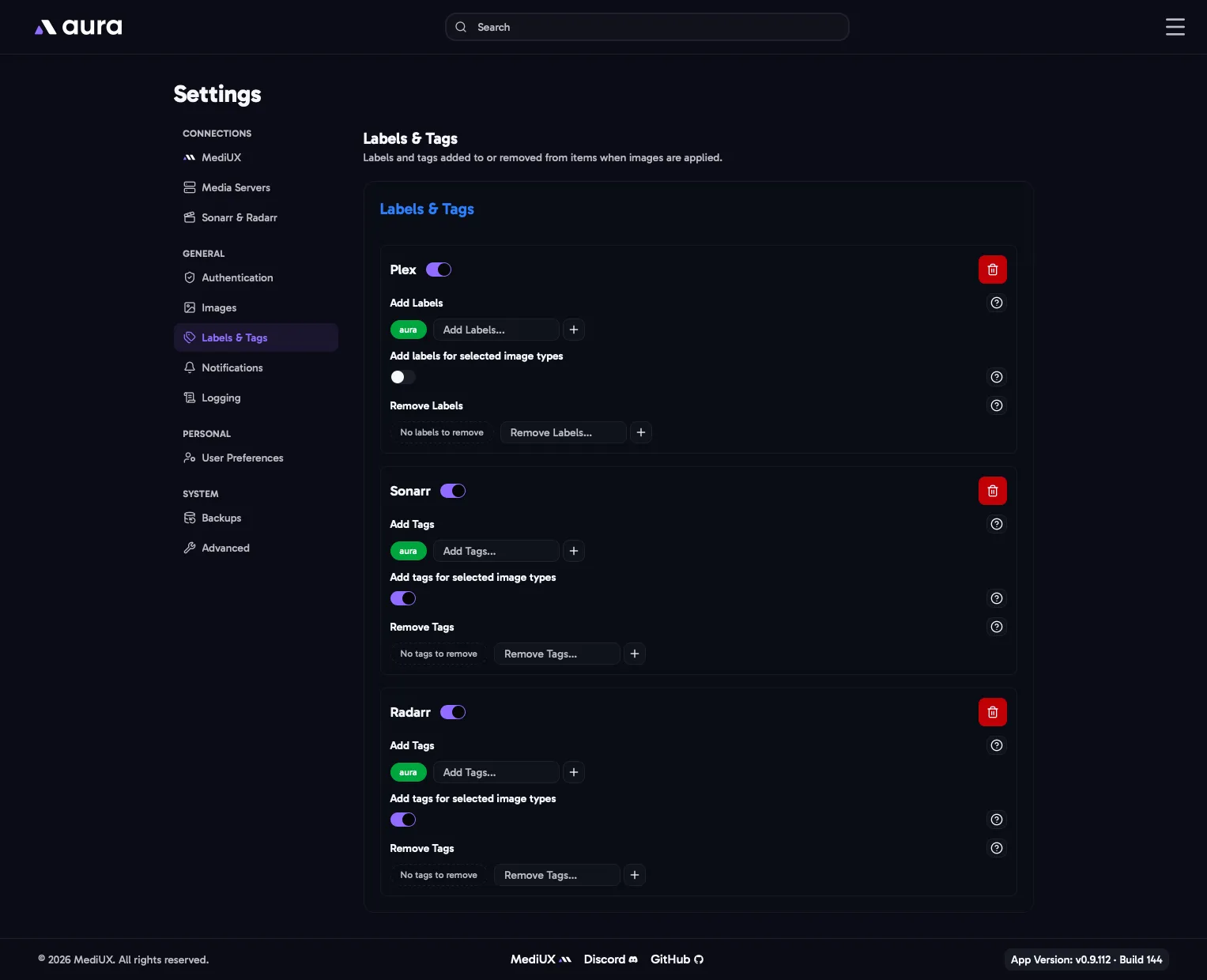This screenshot has width=1207, height=980.
Task: Click the aura logo
Action: [x=78, y=27]
